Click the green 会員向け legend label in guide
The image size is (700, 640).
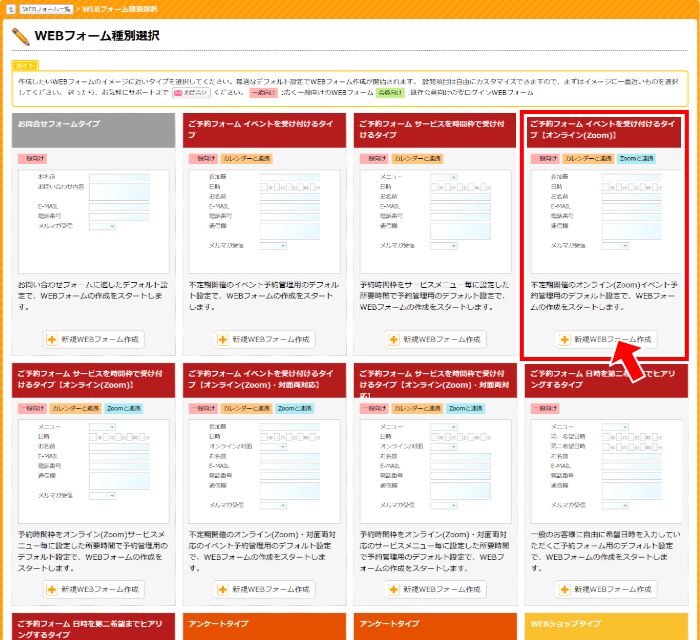(x=390, y=93)
